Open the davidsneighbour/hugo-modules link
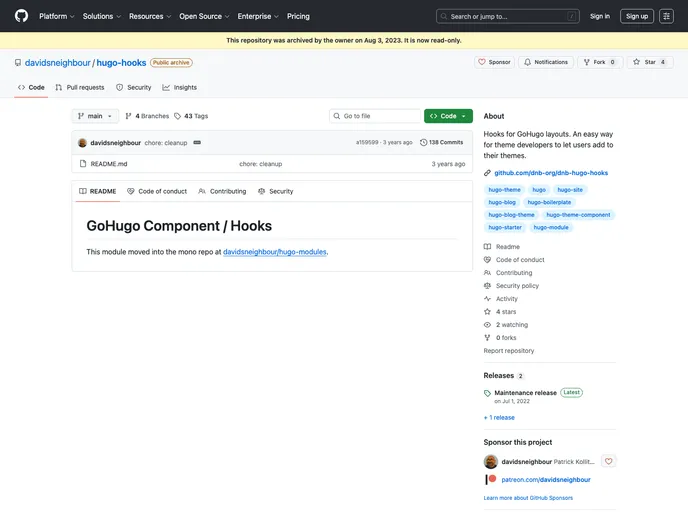The width and height of the screenshot is (688, 512). point(275,252)
